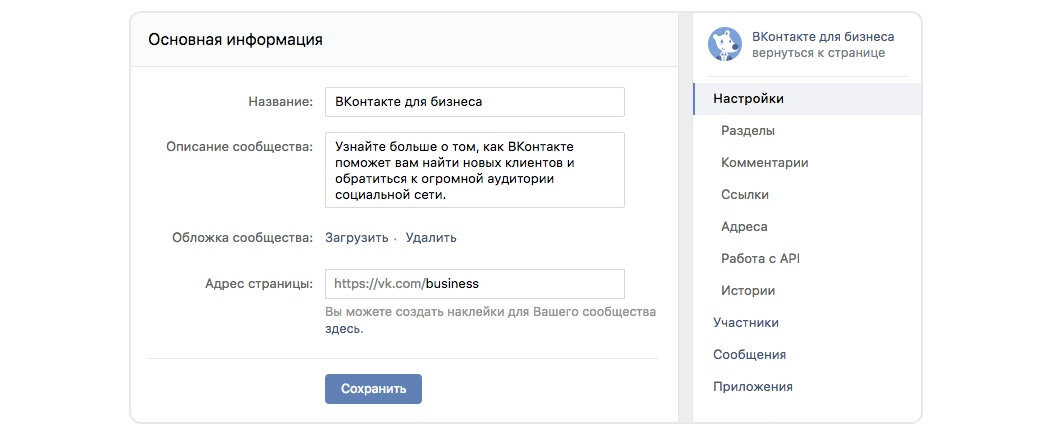Select Работа с API item
1048x436 pixels.
click(760, 259)
